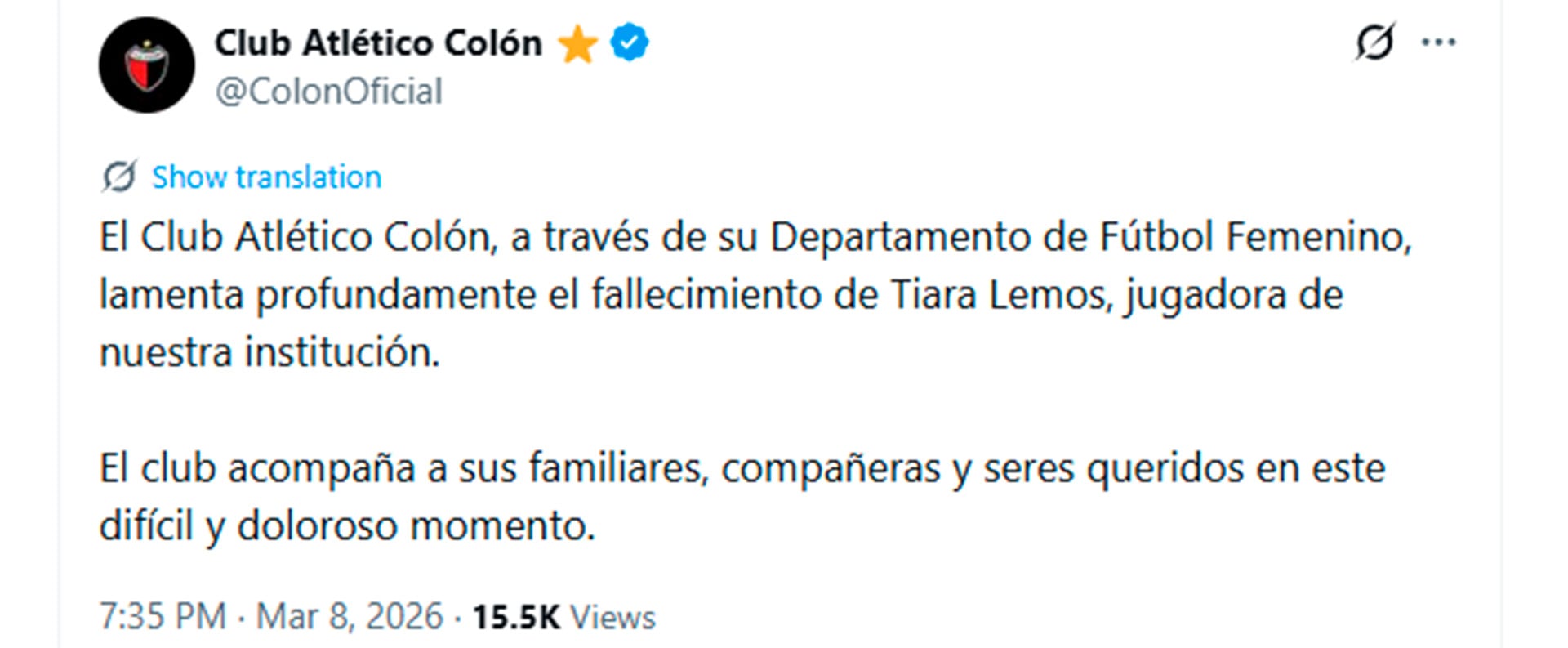Viewport: 1568px width, 648px height.
Task: Click the @ColonOficial username handle
Action: pyautogui.click(x=327, y=91)
